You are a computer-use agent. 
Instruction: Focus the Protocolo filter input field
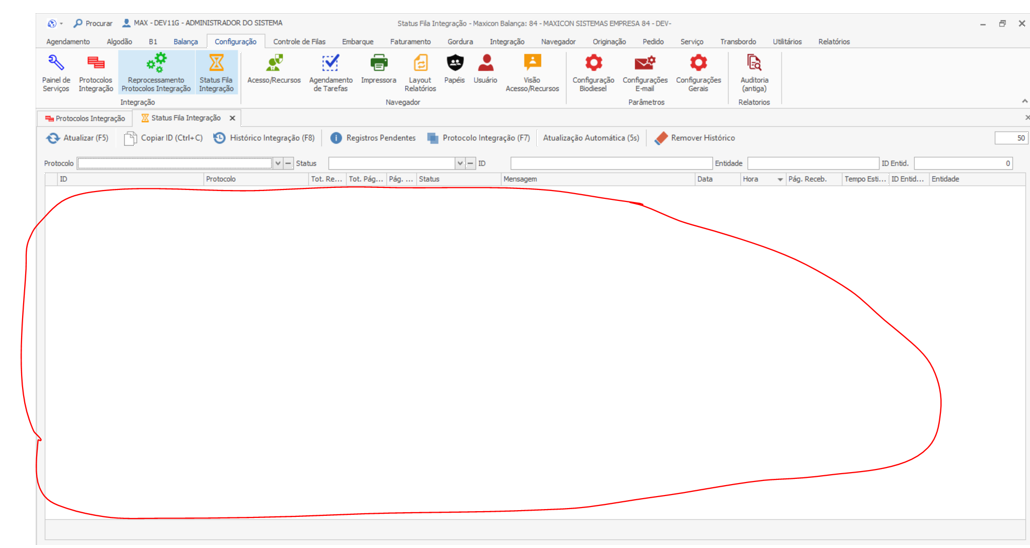tap(175, 163)
